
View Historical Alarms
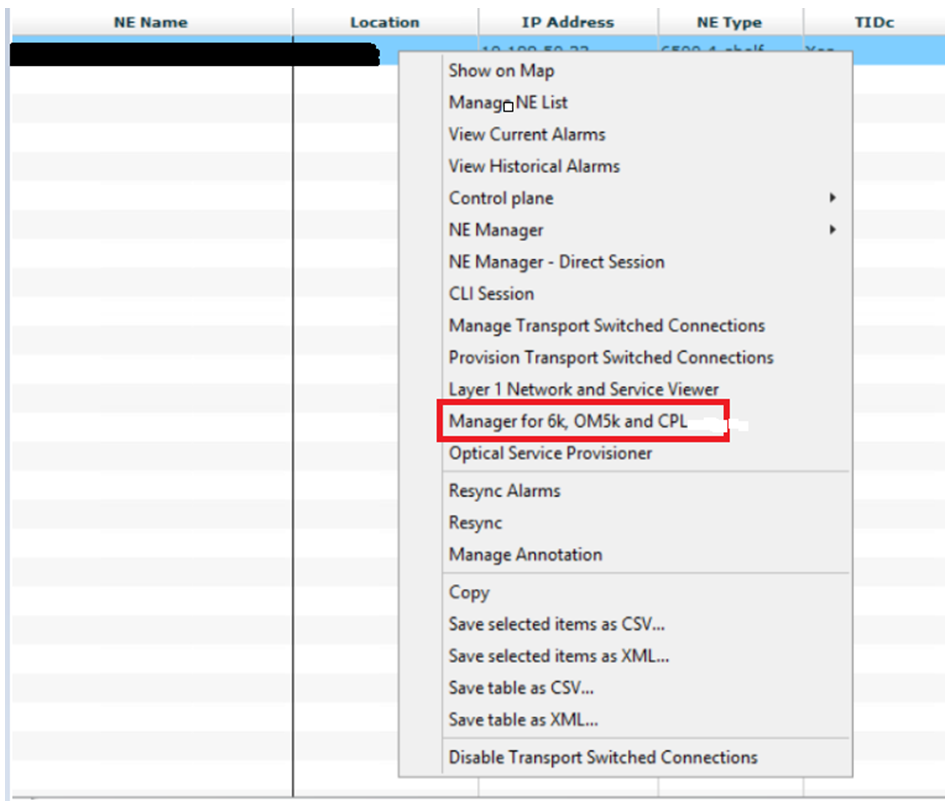[533, 166]
